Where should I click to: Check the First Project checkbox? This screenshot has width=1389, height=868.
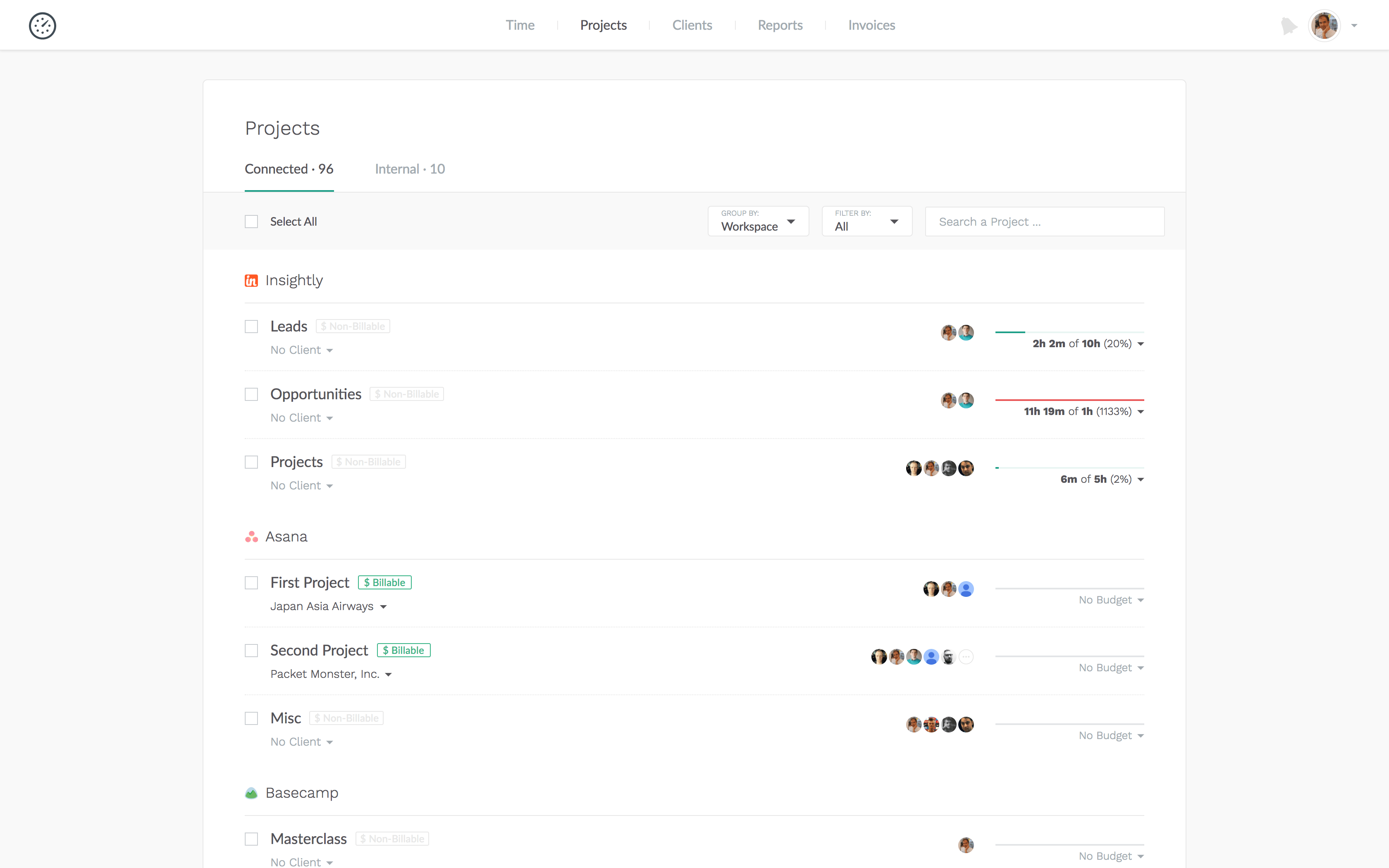251,583
